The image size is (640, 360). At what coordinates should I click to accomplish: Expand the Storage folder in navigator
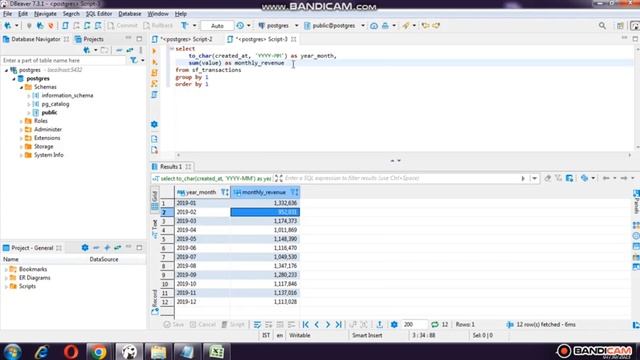(21, 147)
